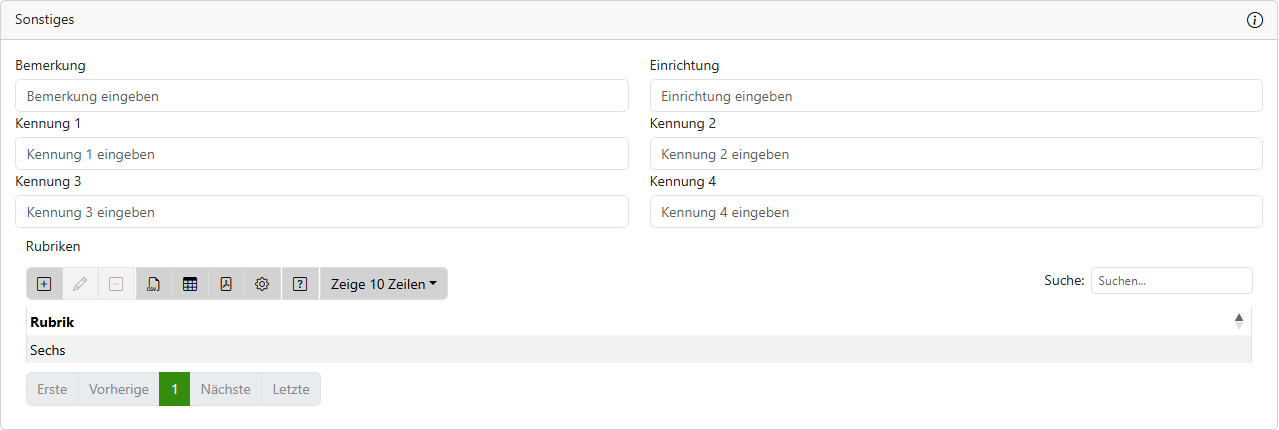Open table settings gear icon

point(262,284)
